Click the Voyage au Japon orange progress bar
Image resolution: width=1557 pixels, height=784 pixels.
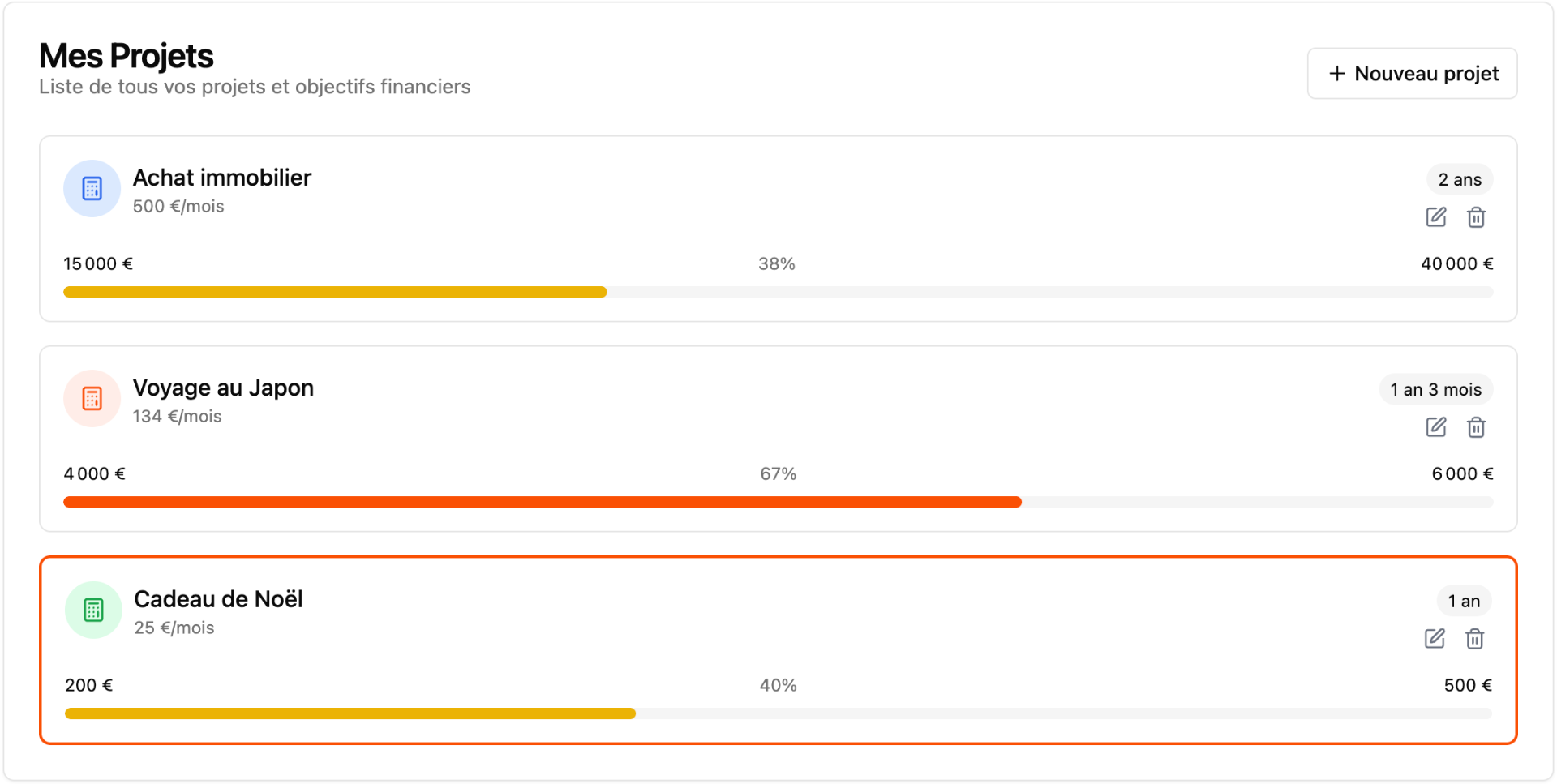tap(542, 502)
